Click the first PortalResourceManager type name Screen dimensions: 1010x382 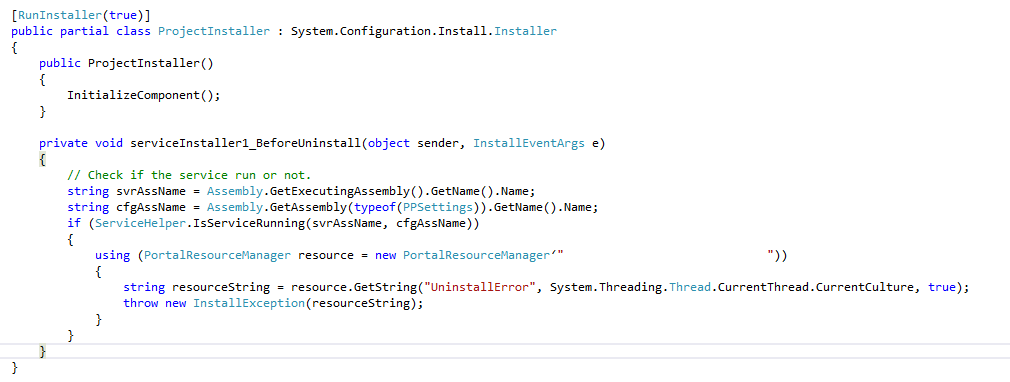tap(217, 255)
